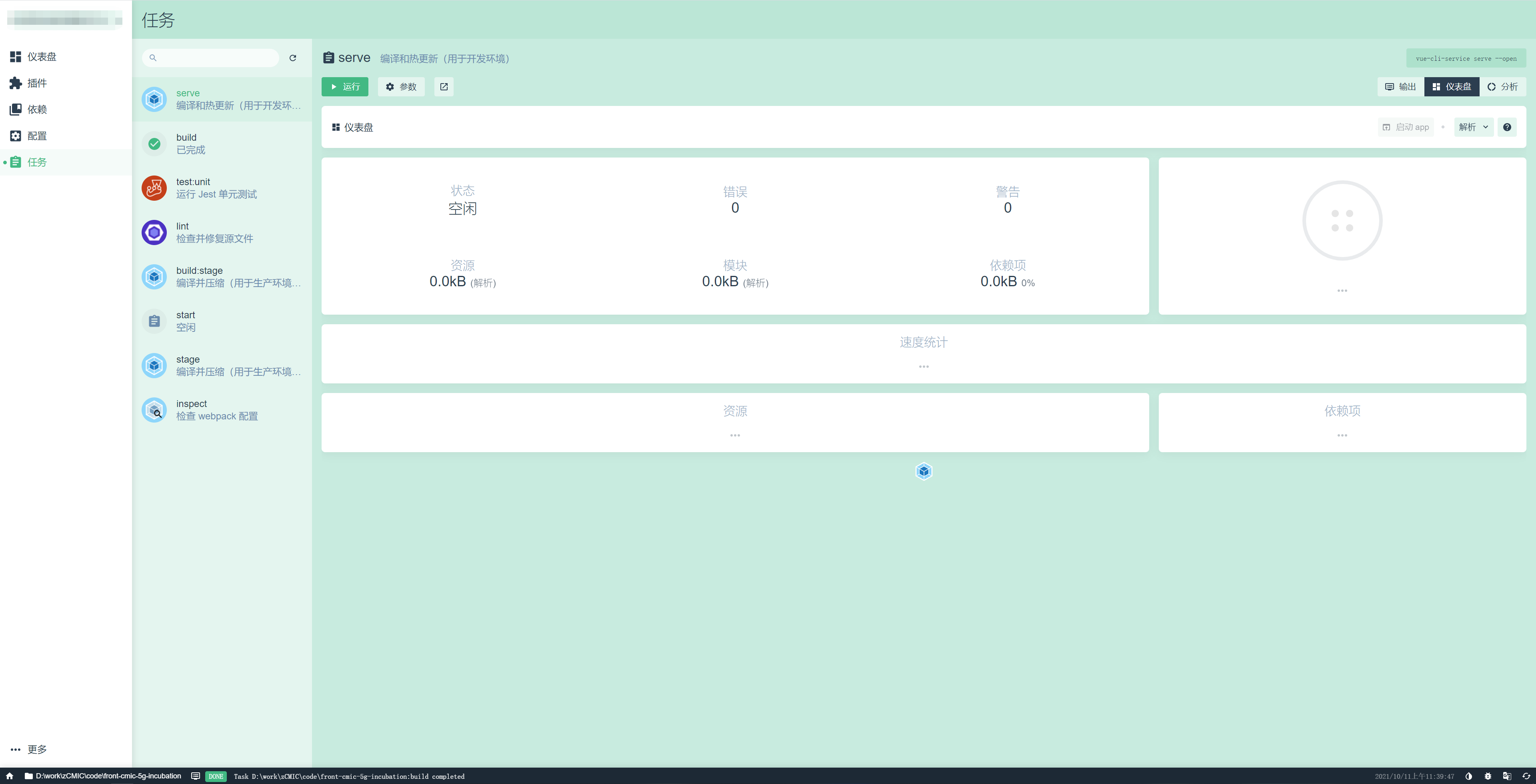Refresh the task list with reload icon
This screenshot has height=784, width=1536.
point(293,58)
